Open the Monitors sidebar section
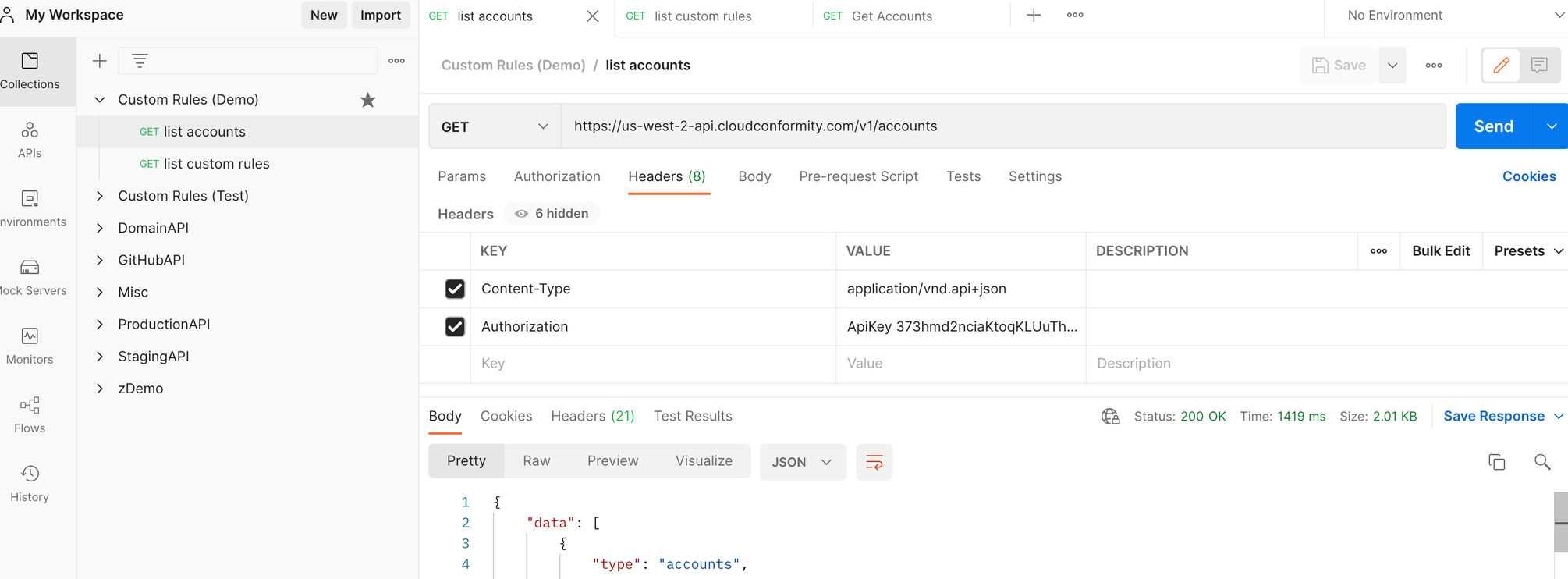 click(30, 346)
